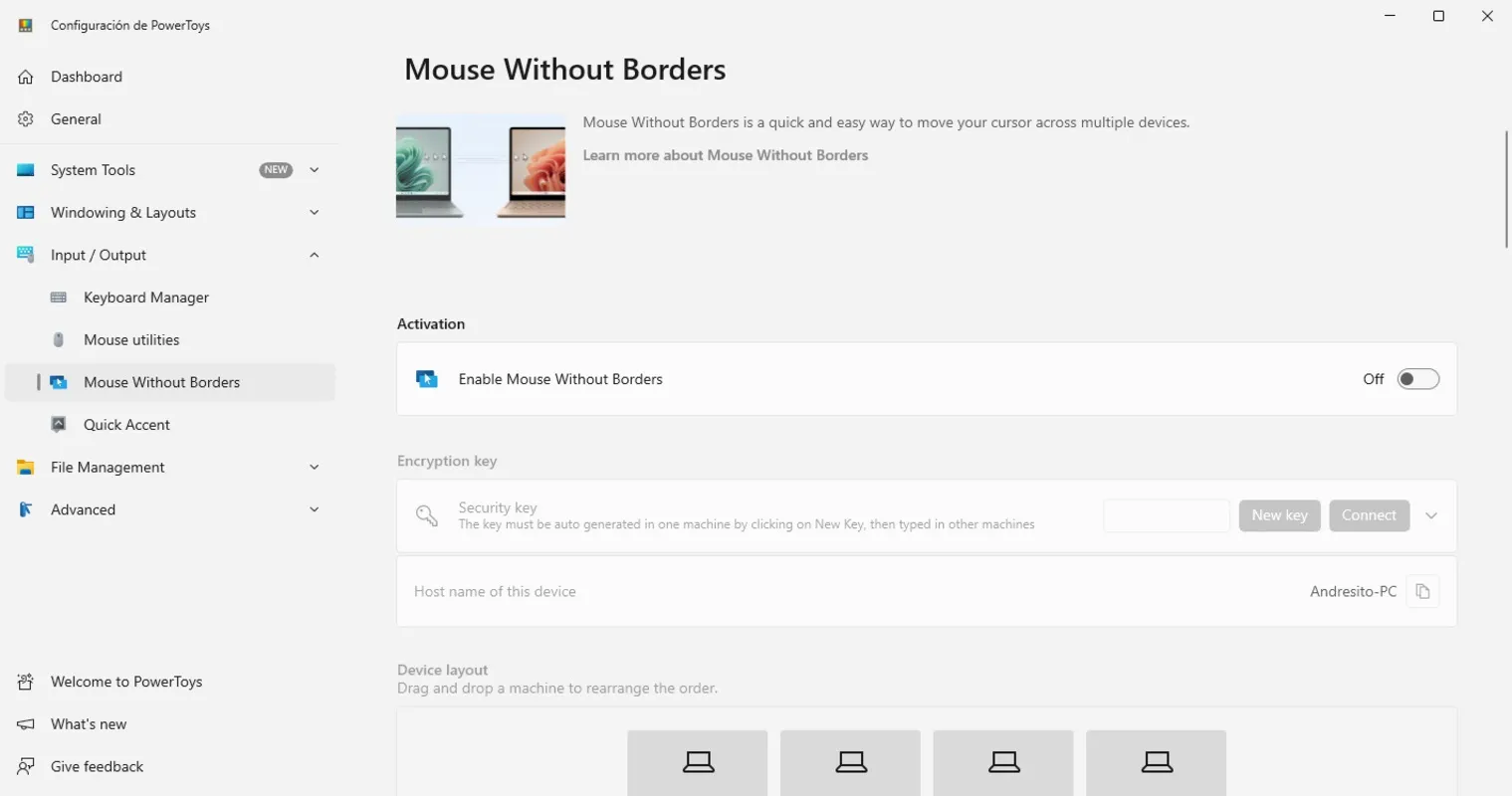Expand the Security key settings chevron

[1431, 515]
